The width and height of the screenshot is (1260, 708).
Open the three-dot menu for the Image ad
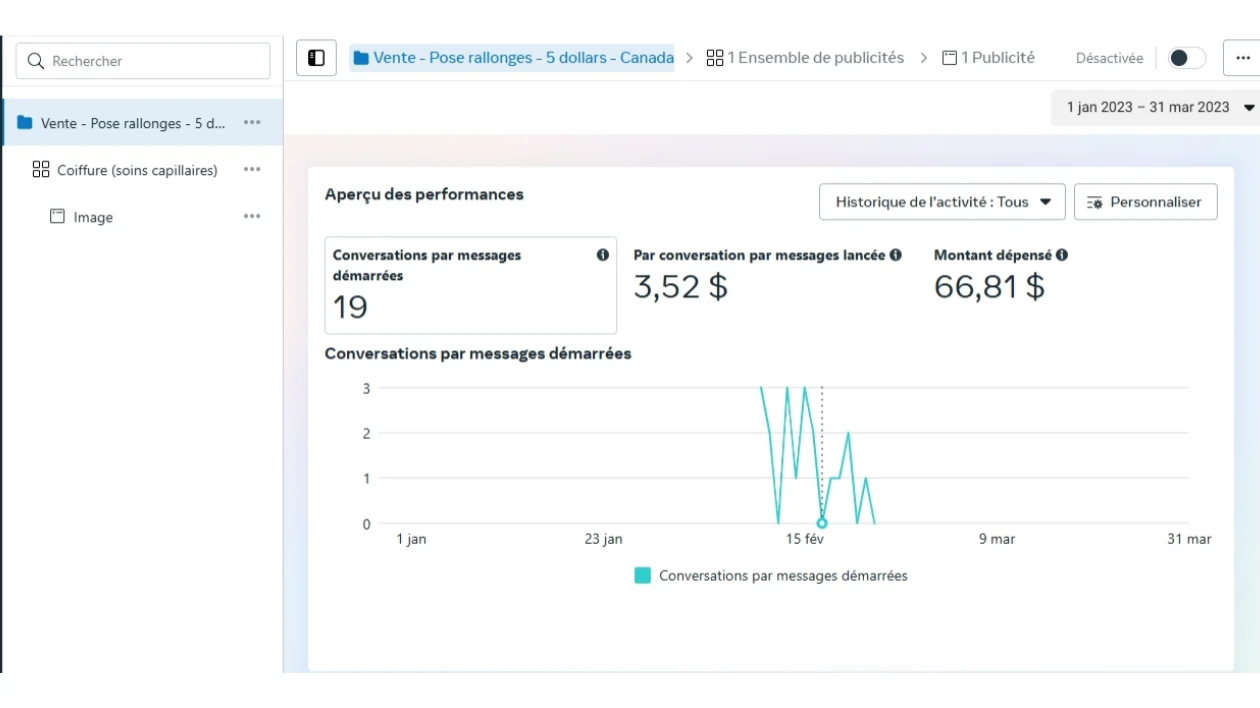click(x=252, y=217)
